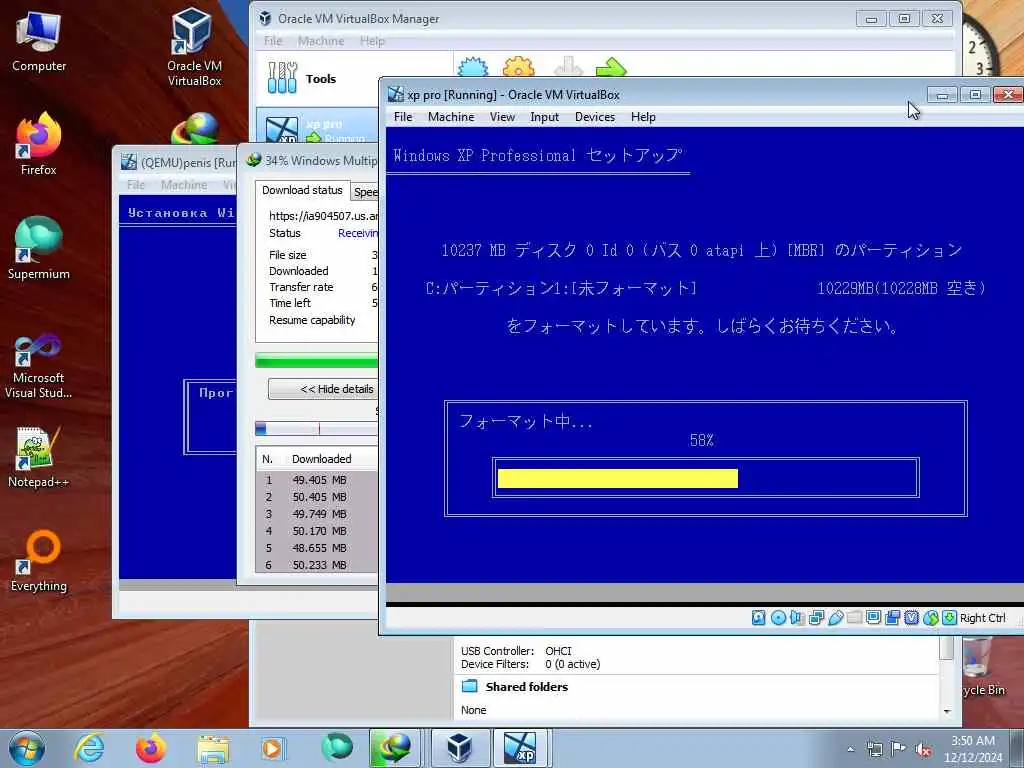
Task: Select row 6 with 50.233 MB in IDM
Action: (x=317, y=565)
